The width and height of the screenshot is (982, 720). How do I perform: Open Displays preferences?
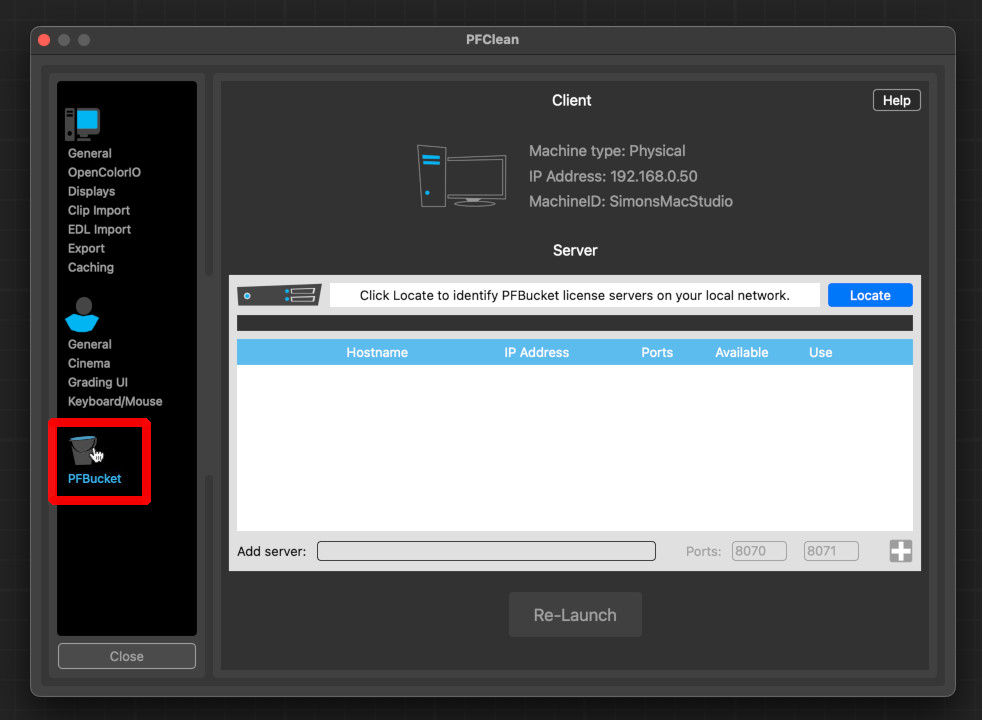[91, 192]
